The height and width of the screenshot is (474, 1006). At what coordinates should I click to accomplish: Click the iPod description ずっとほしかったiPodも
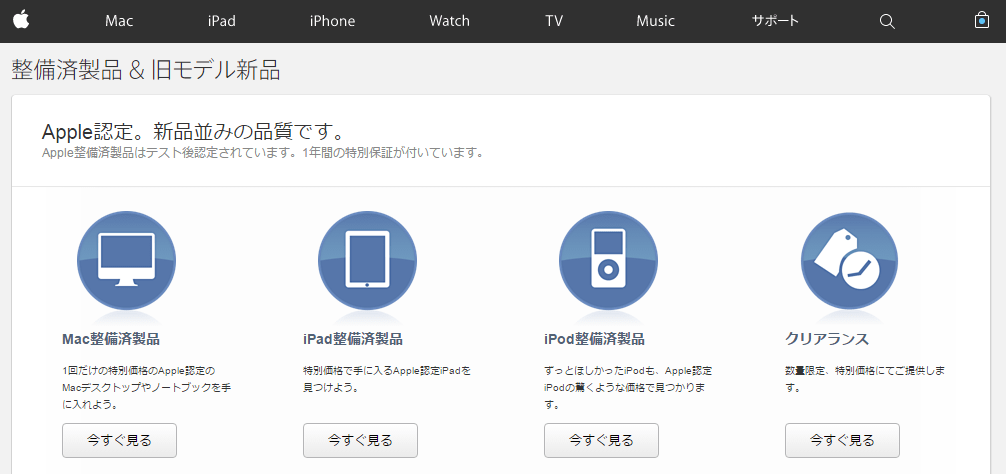(x=627, y=388)
